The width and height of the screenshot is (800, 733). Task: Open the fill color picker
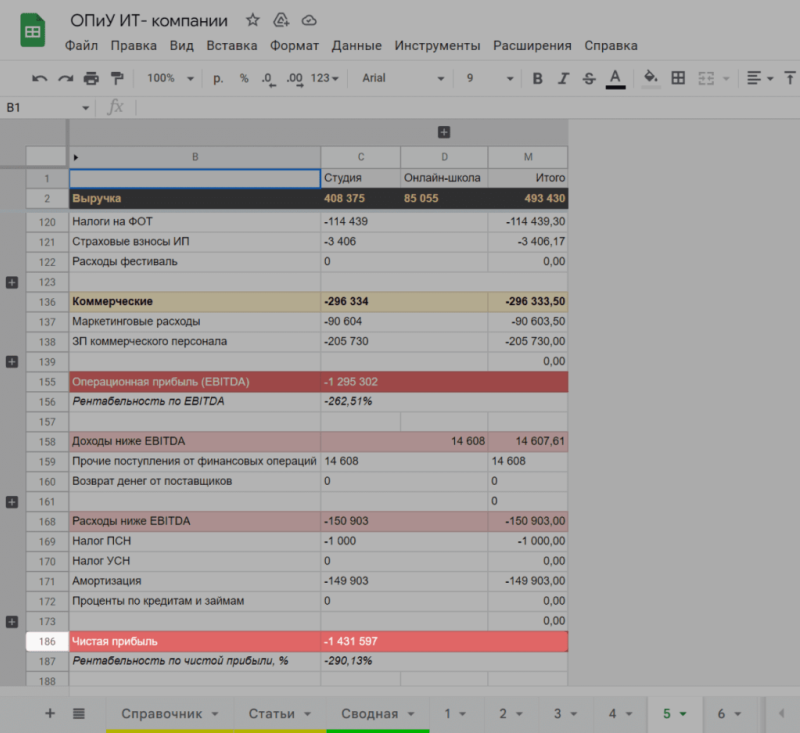coord(651,79)
